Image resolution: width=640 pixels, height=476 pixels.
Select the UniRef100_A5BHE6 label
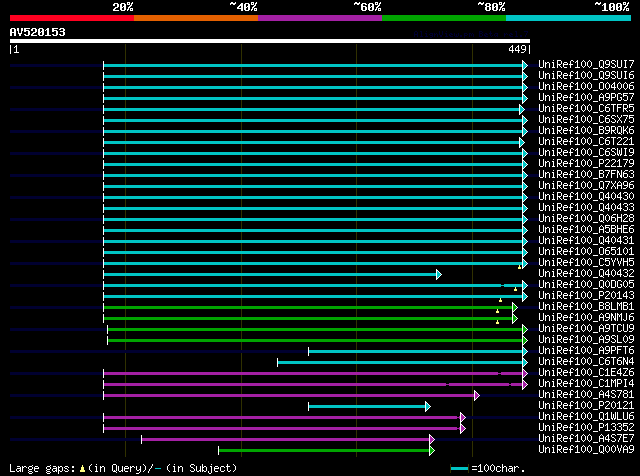[x=586, y=230]
